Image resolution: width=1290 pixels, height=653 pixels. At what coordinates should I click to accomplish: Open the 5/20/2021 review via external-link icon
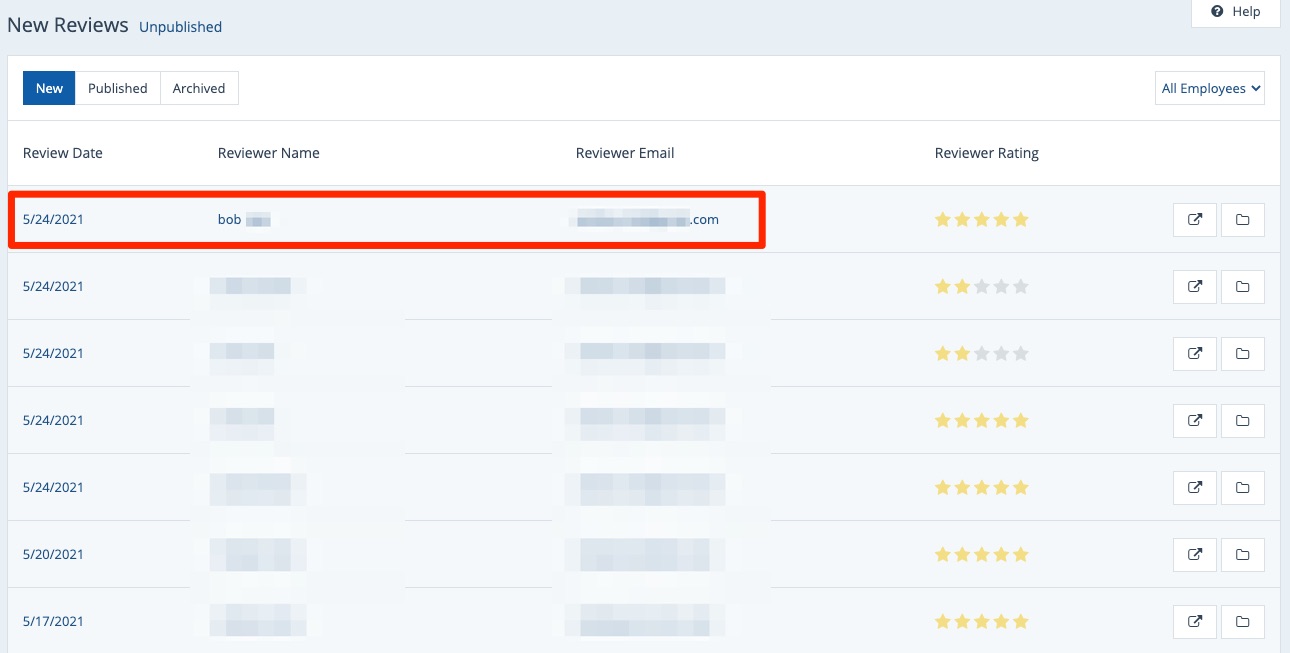1194,555
